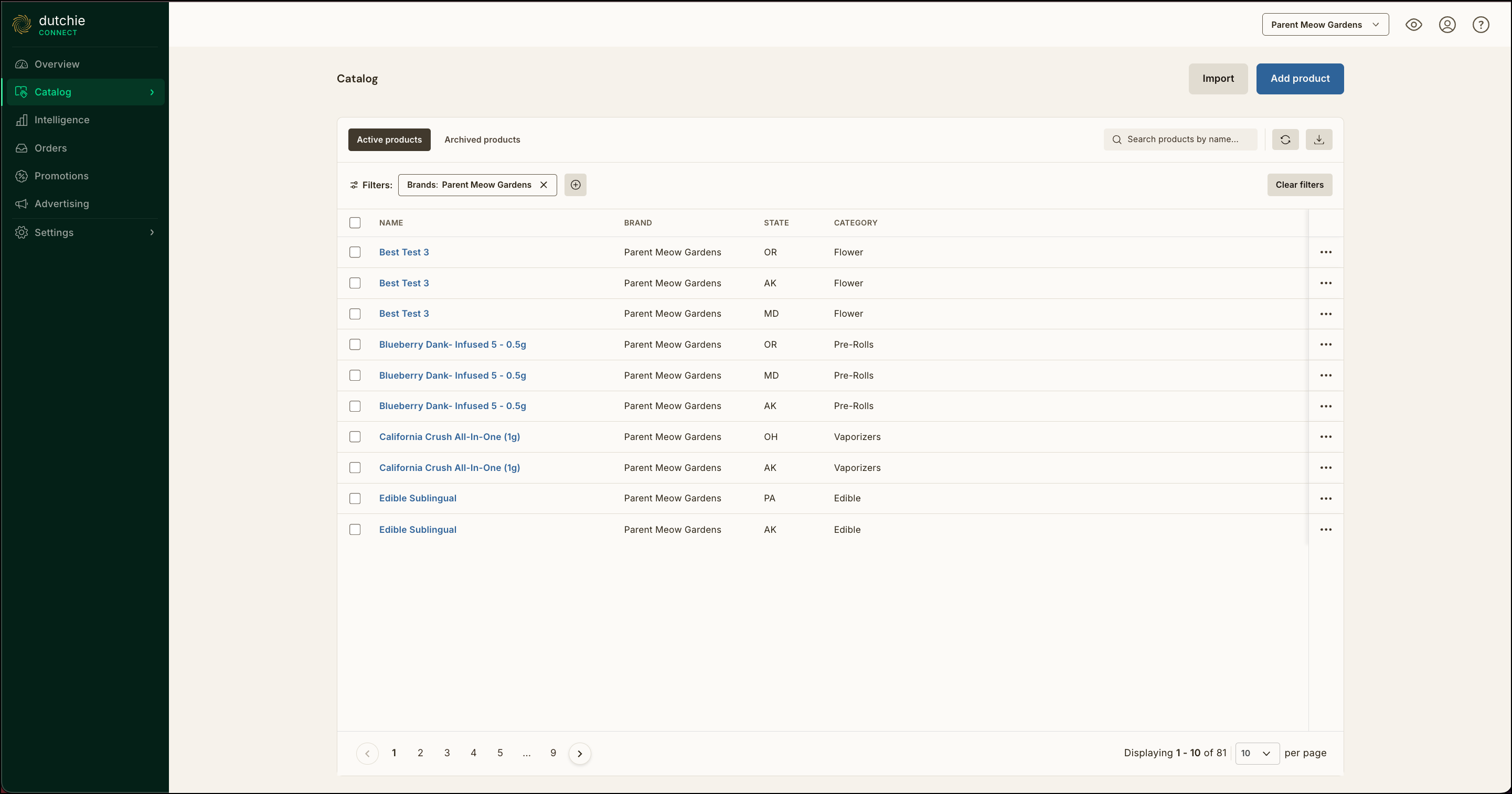This screenshot has height=794, width=1512.
Task: Select the Edible Sublingual PA row checkbox
Action: (x=355, y=498)
